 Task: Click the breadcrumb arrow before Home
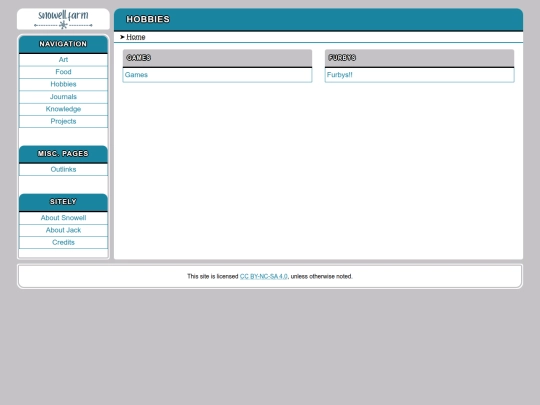point(122,37)
